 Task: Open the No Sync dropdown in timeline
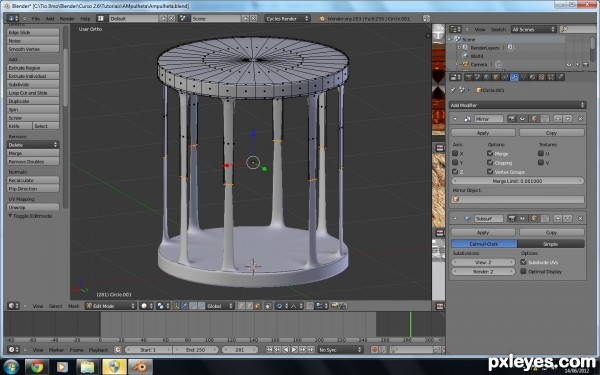(x=340, y=350)
